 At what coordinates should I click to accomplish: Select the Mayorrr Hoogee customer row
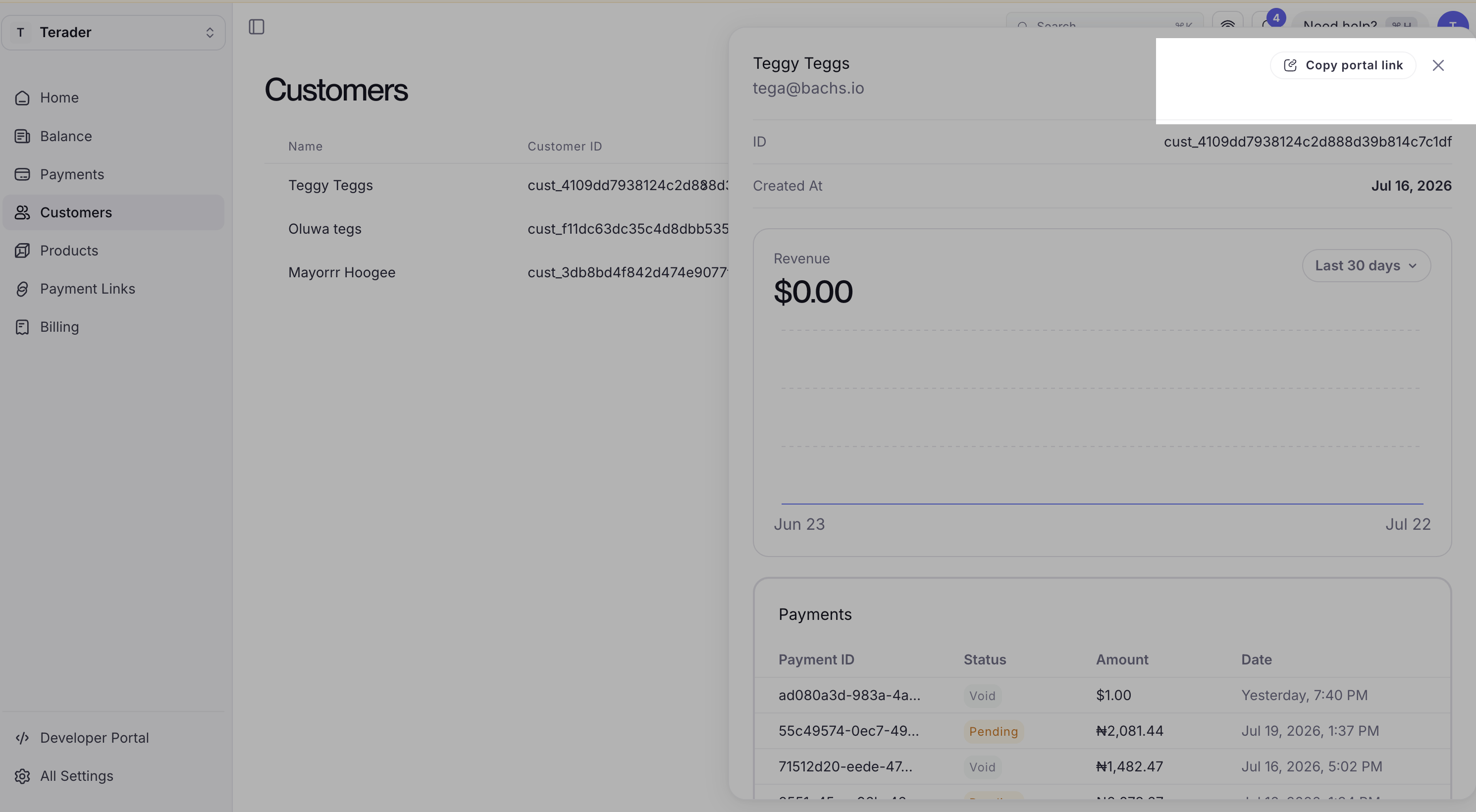496,273
